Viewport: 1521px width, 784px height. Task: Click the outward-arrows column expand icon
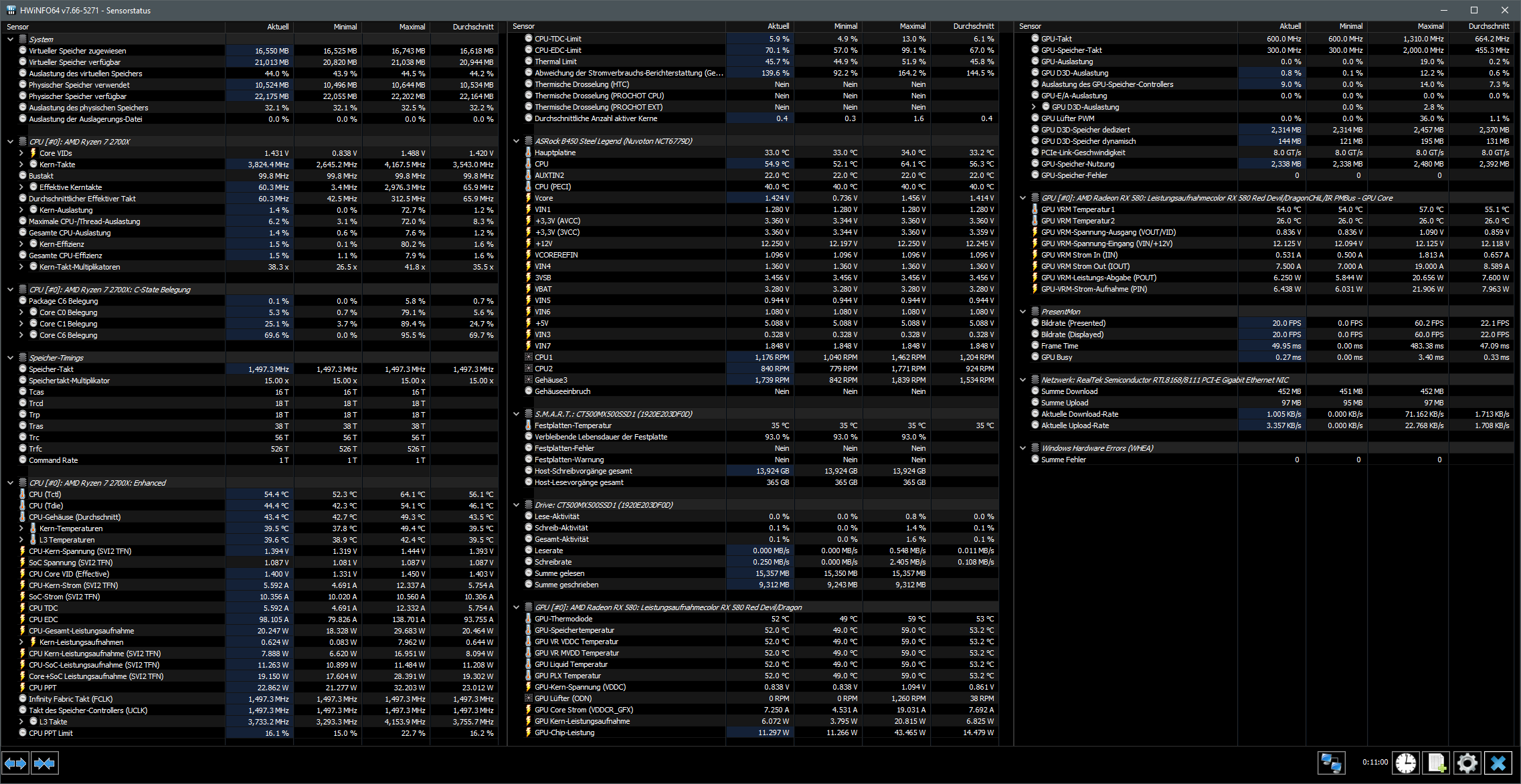tap(16, 763)
